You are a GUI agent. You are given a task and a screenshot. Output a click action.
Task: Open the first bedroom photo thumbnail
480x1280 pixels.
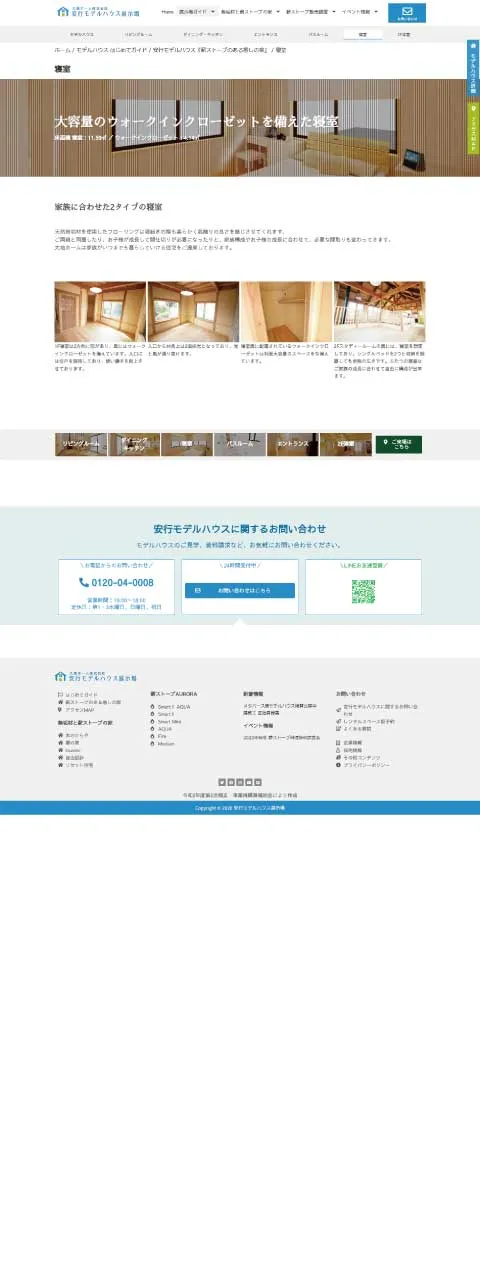tap(100, 312)
